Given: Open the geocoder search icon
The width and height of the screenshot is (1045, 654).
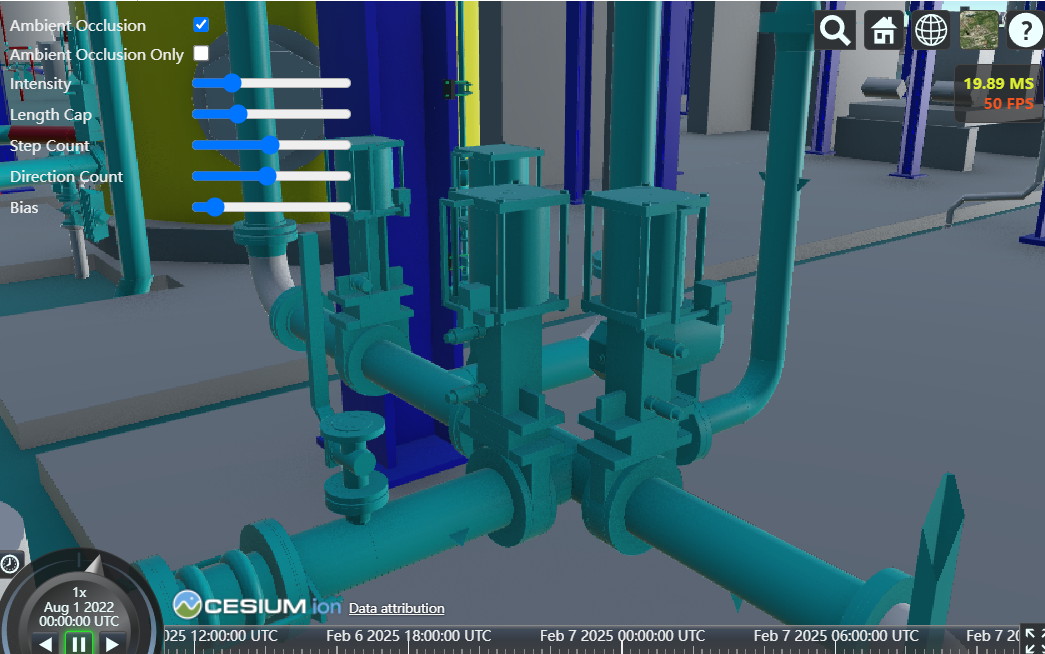Looking at the screenshot, I should (835, 30).
